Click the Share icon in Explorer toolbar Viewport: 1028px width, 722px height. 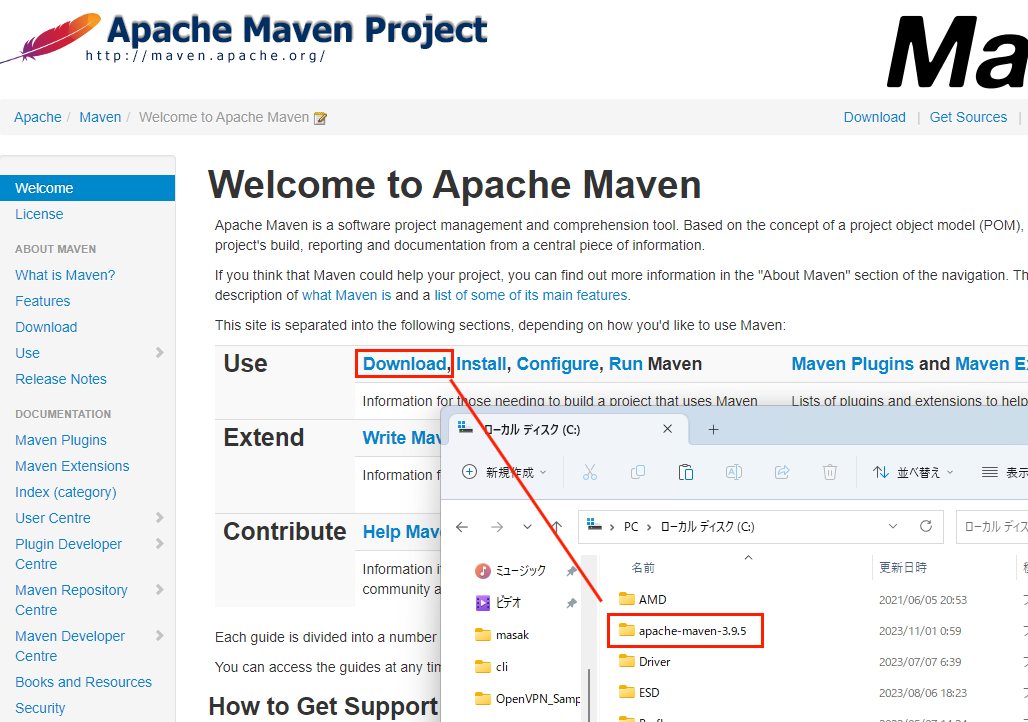coord(781,472)
